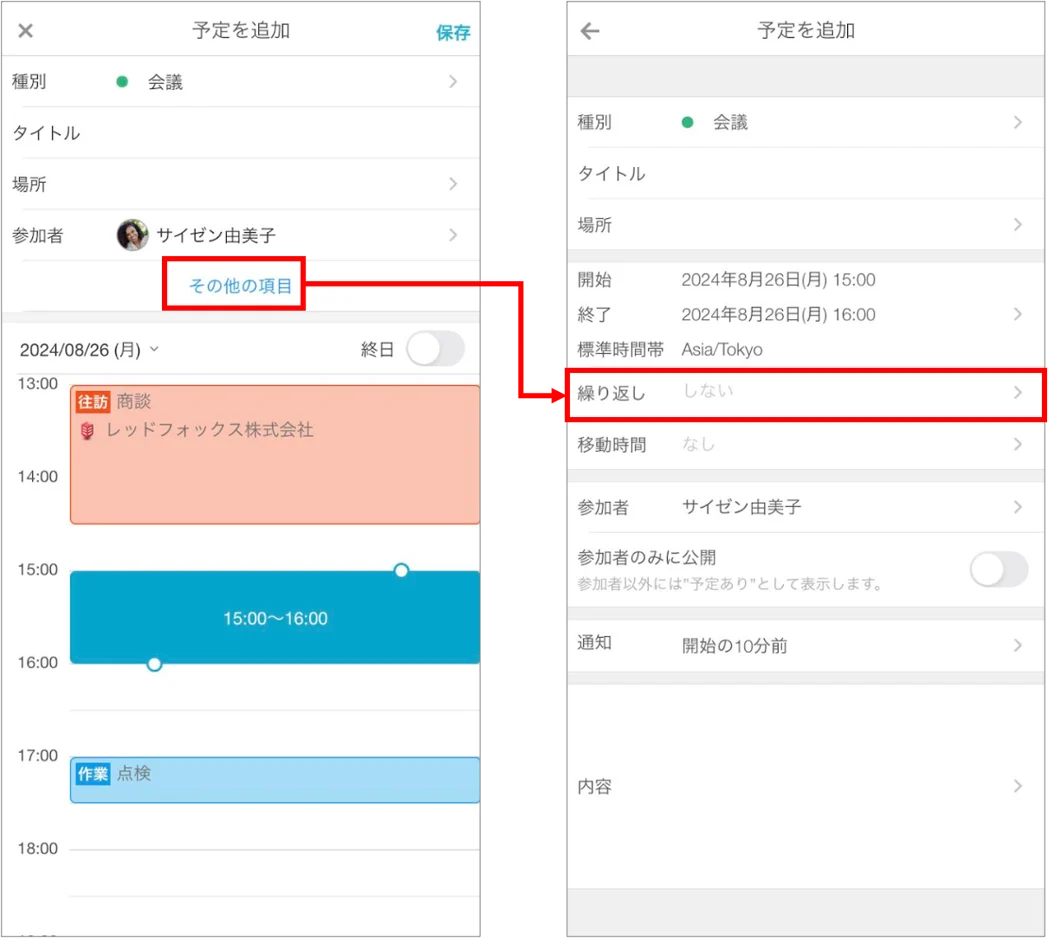Tap タイトル field on left screen

coord(241,133)
